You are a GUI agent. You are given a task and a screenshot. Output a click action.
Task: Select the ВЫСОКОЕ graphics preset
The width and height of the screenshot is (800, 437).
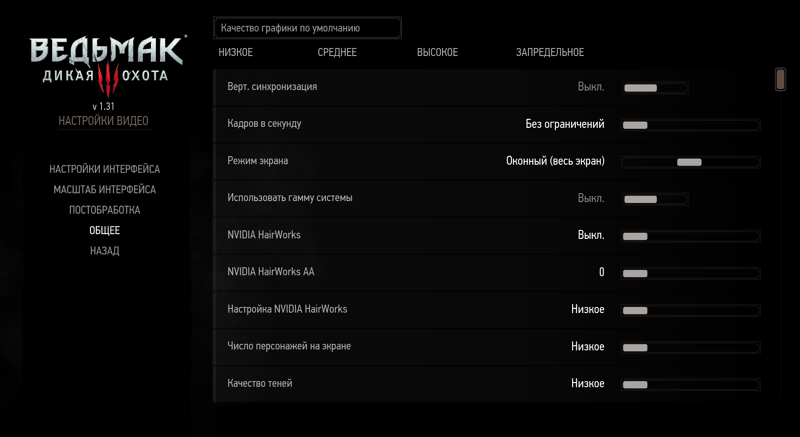437,52
